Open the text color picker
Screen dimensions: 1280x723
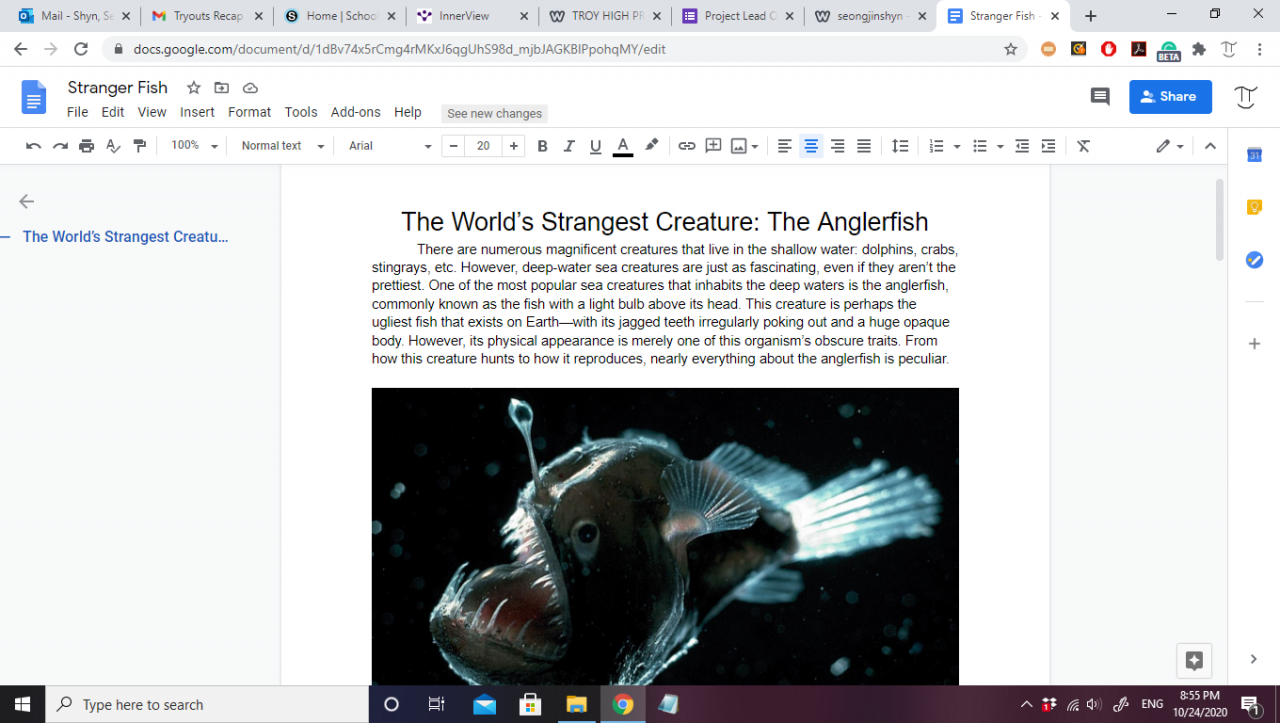(622, 146)
